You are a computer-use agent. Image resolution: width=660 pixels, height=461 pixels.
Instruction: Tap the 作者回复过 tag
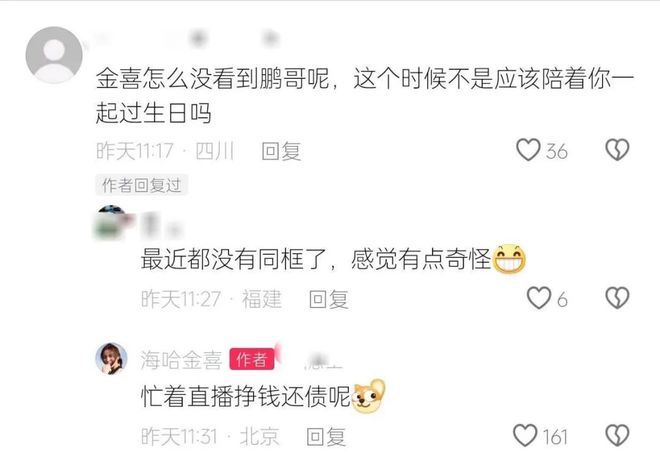pos(141,185)
